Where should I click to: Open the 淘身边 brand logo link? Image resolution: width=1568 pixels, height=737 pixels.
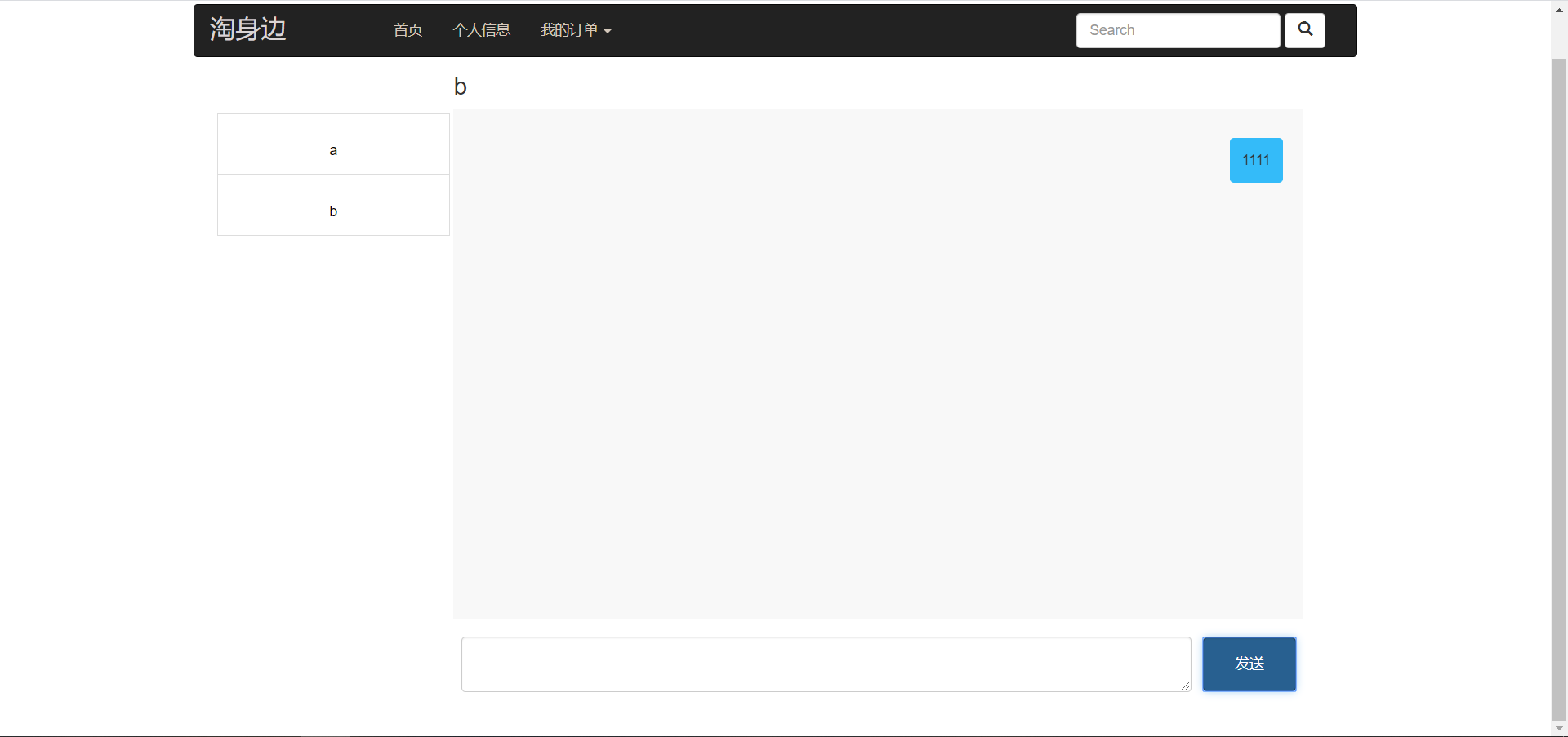click(247, 29)
